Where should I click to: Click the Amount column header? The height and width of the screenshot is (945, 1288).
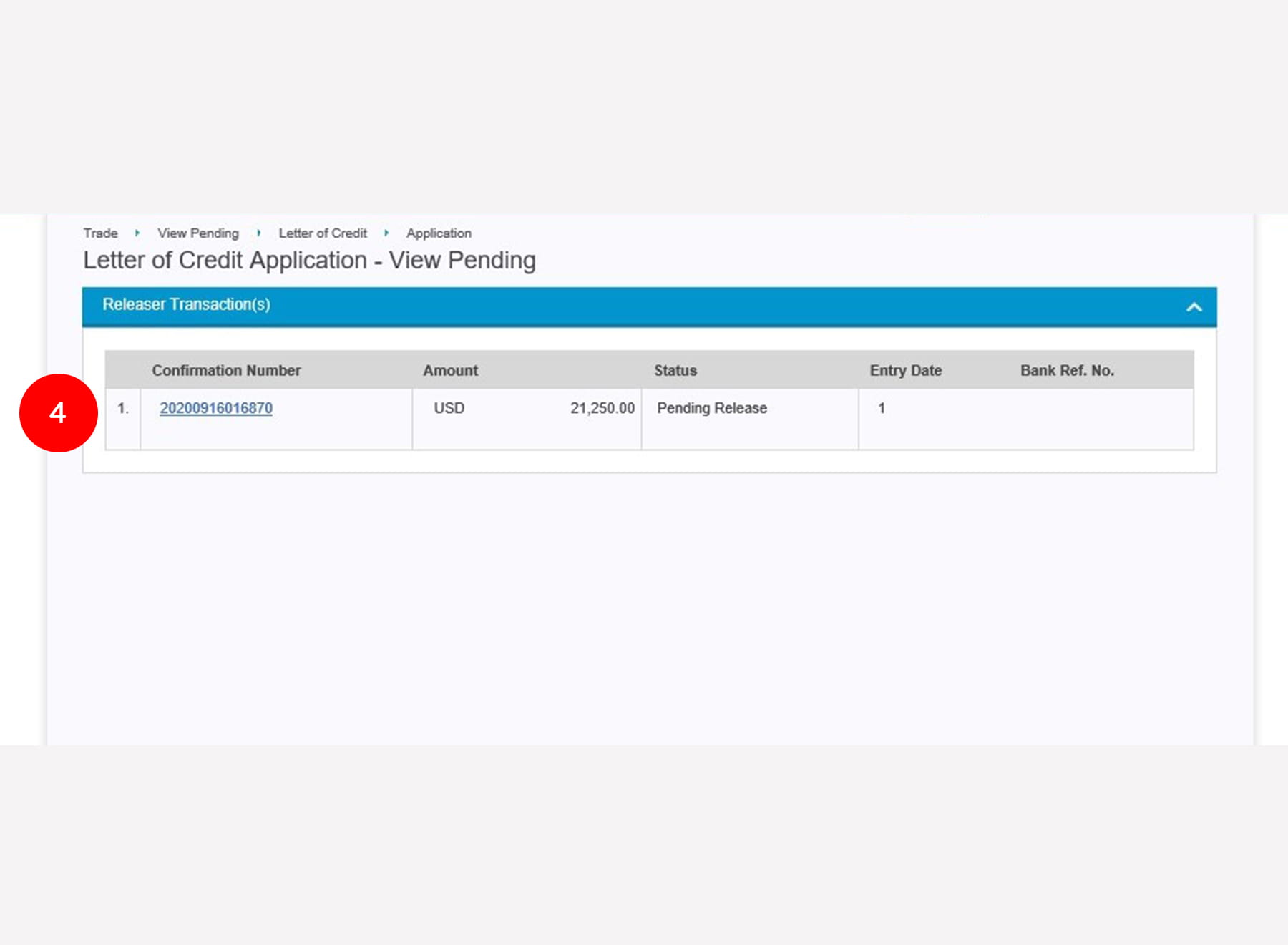pyautogui.click(x=450, y=371)
